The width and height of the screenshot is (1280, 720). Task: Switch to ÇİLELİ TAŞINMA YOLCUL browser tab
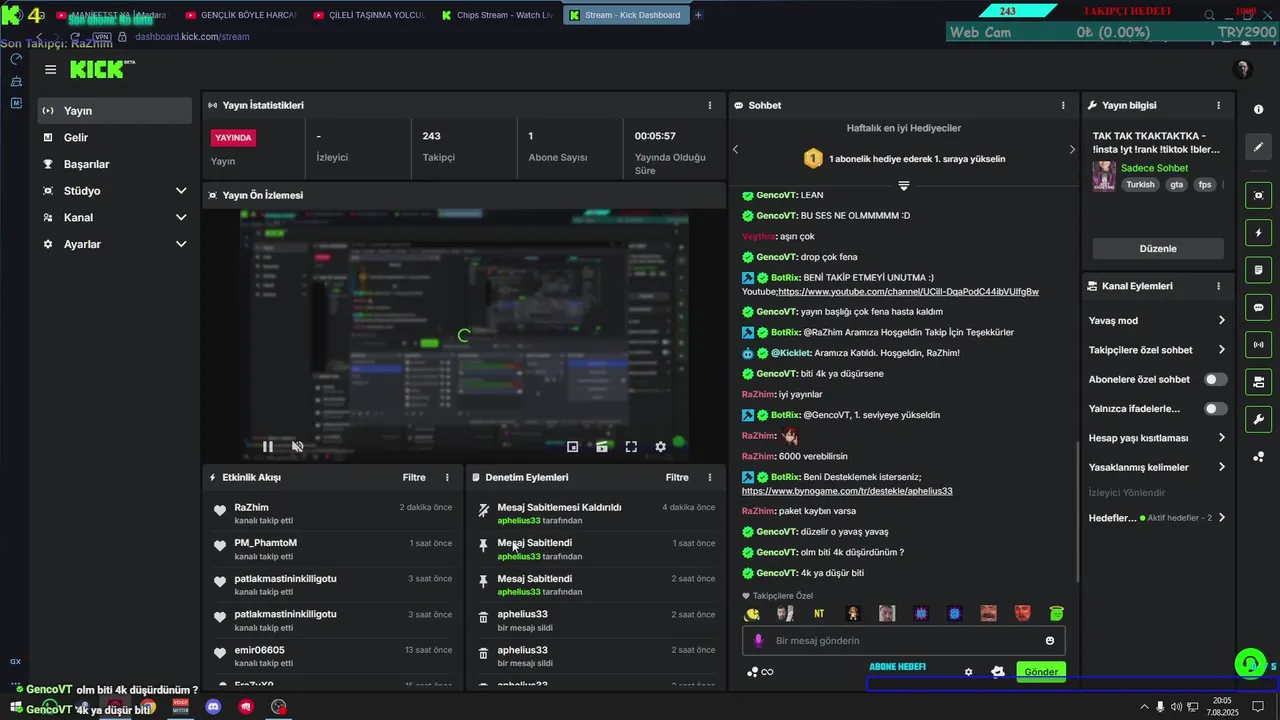369,15
